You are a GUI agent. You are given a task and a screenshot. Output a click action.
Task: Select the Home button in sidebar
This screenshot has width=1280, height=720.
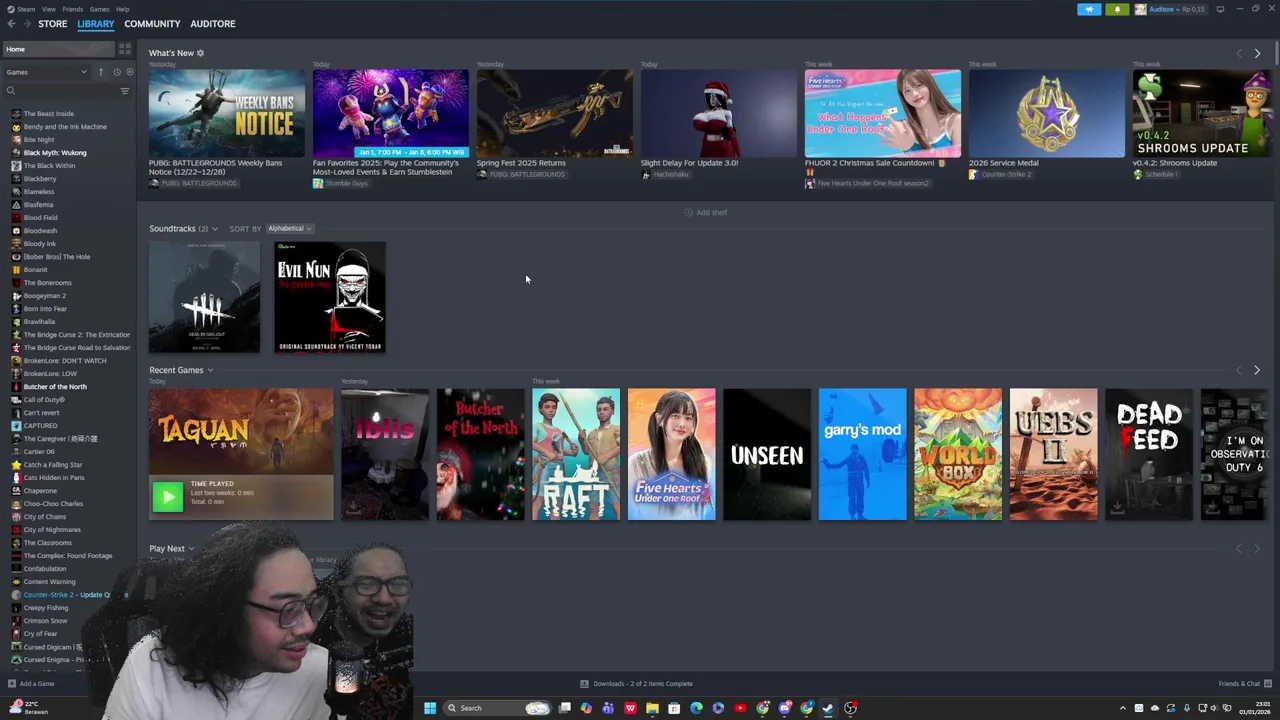coord(58,49)
